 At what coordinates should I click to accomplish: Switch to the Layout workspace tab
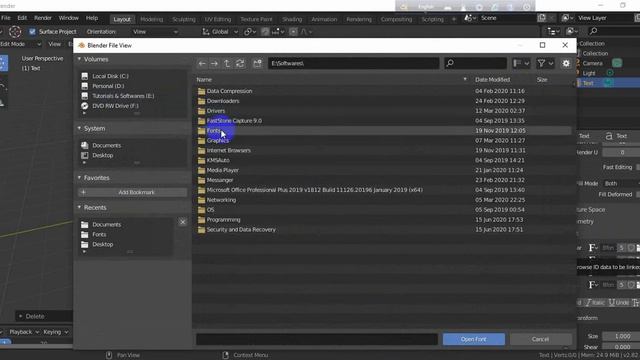tap(122, 19)
